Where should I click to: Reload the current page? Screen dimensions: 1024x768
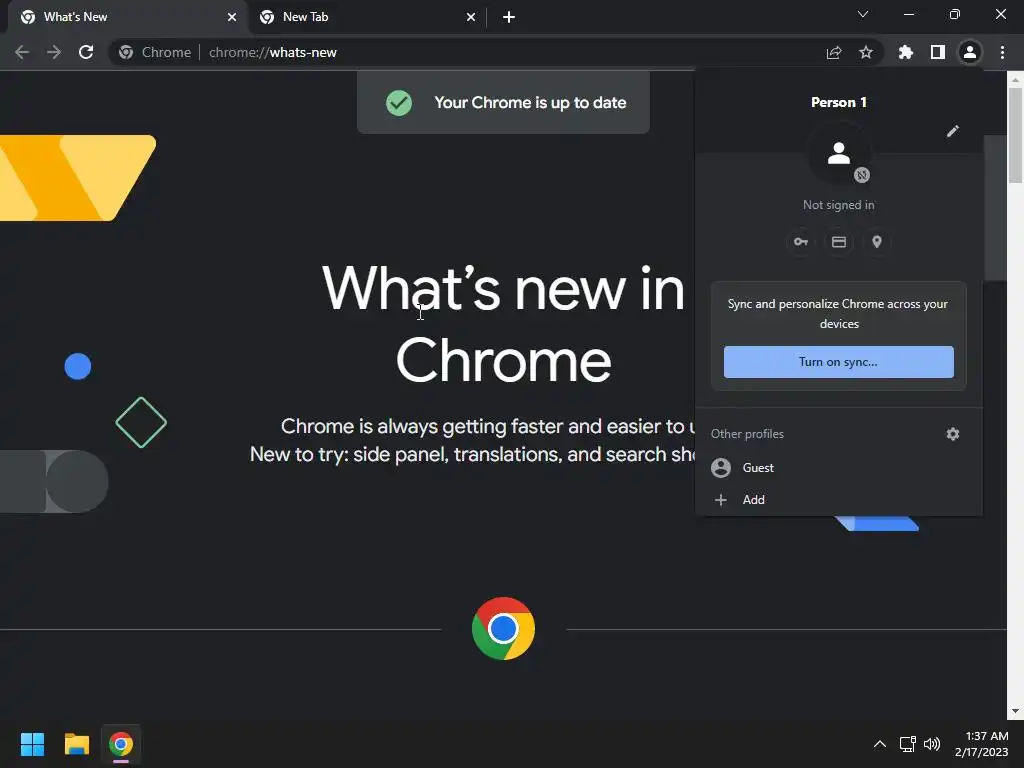click(86, 52)
